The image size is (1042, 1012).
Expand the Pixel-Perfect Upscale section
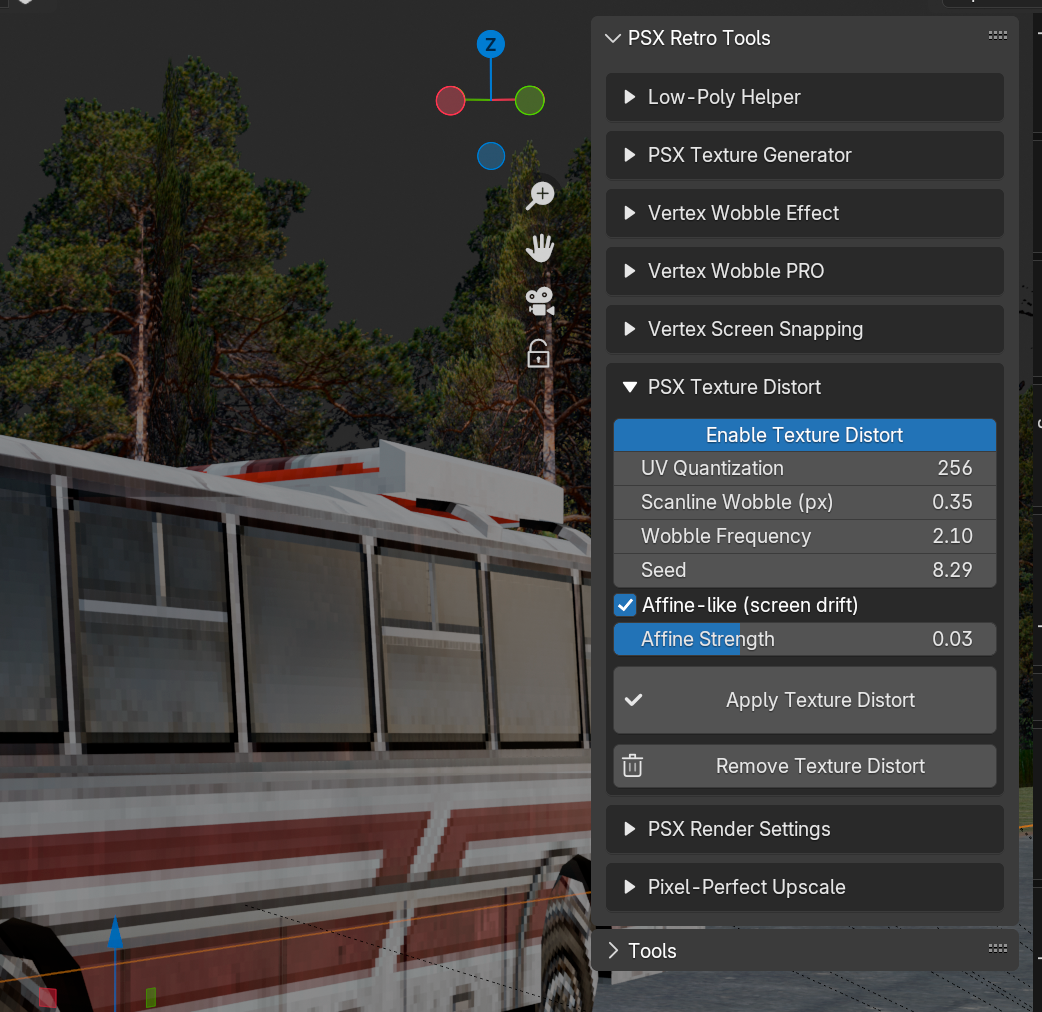pos(804,887)
